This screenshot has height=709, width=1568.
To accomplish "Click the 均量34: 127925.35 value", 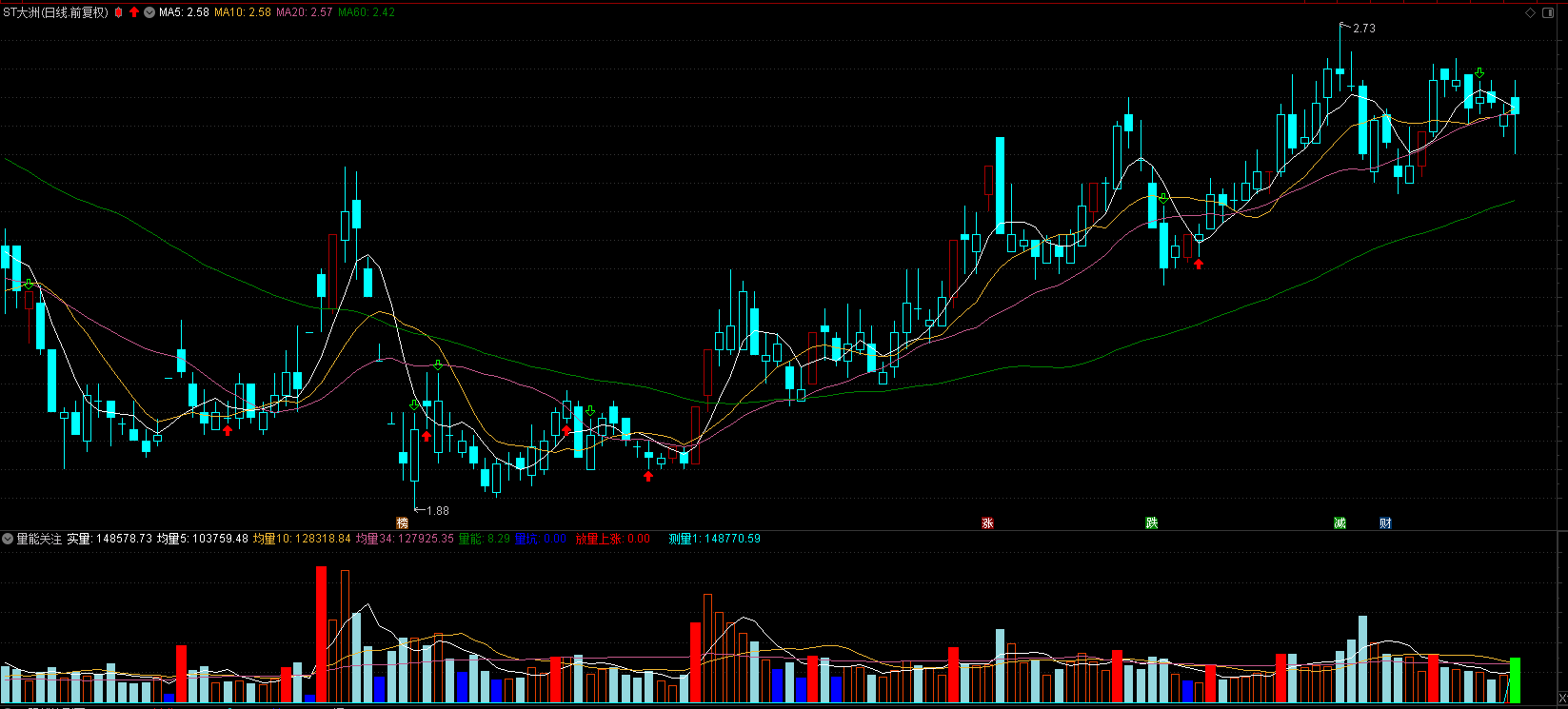I will pos(405,539).
